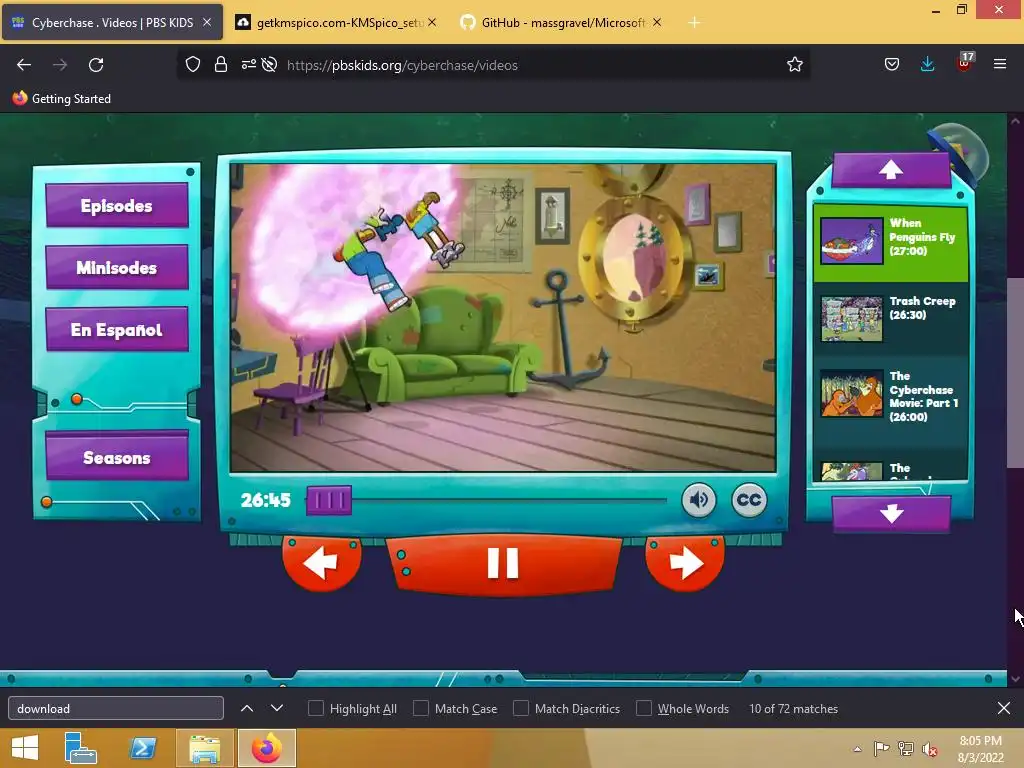Image resolution: width=1024 pixels, height=768 pixels.
Task: Open the Episodes category
Action: coord(117,206)
